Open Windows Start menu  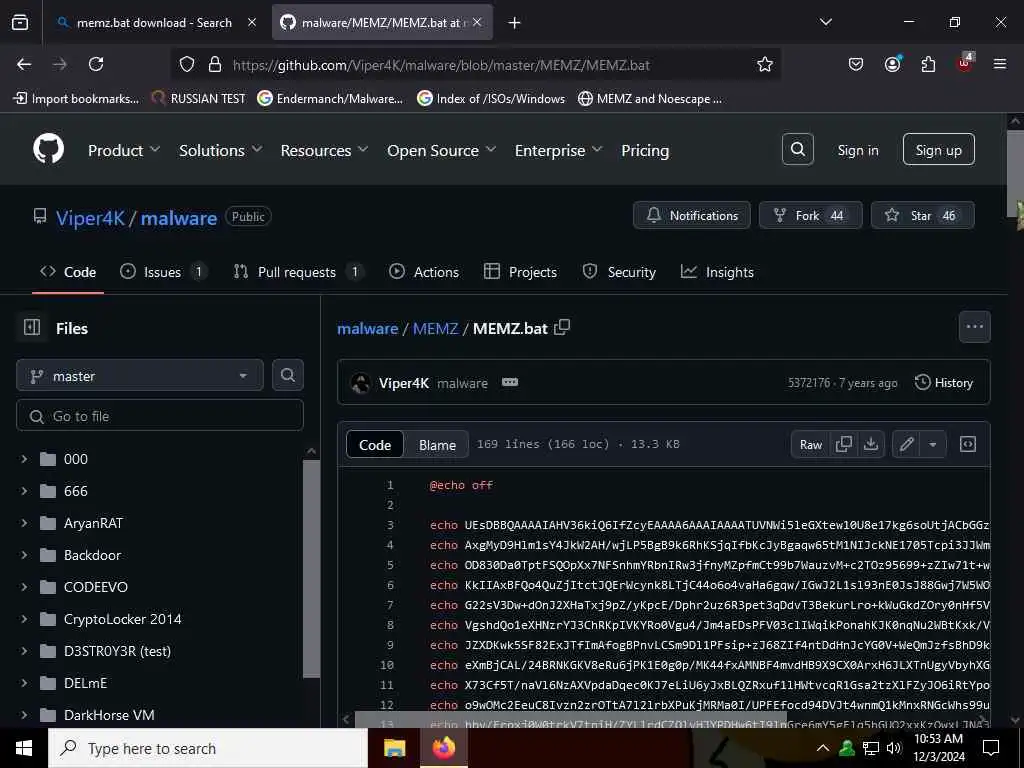pos(24,748)
